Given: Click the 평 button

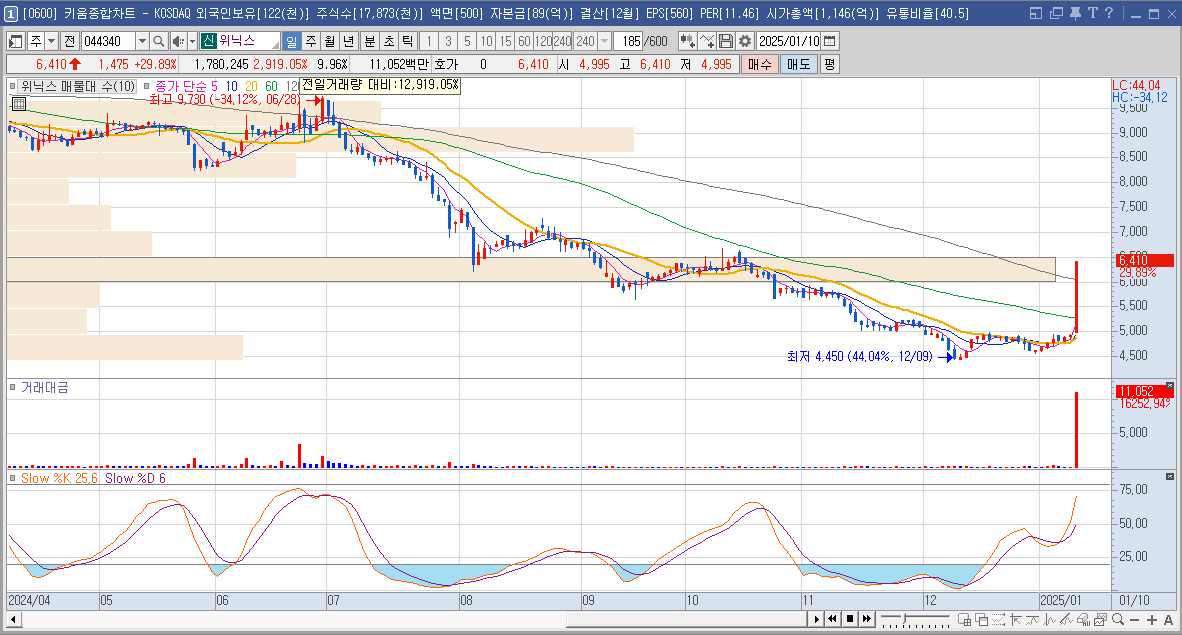Looking at the screenshot, I should coord(829,65).
